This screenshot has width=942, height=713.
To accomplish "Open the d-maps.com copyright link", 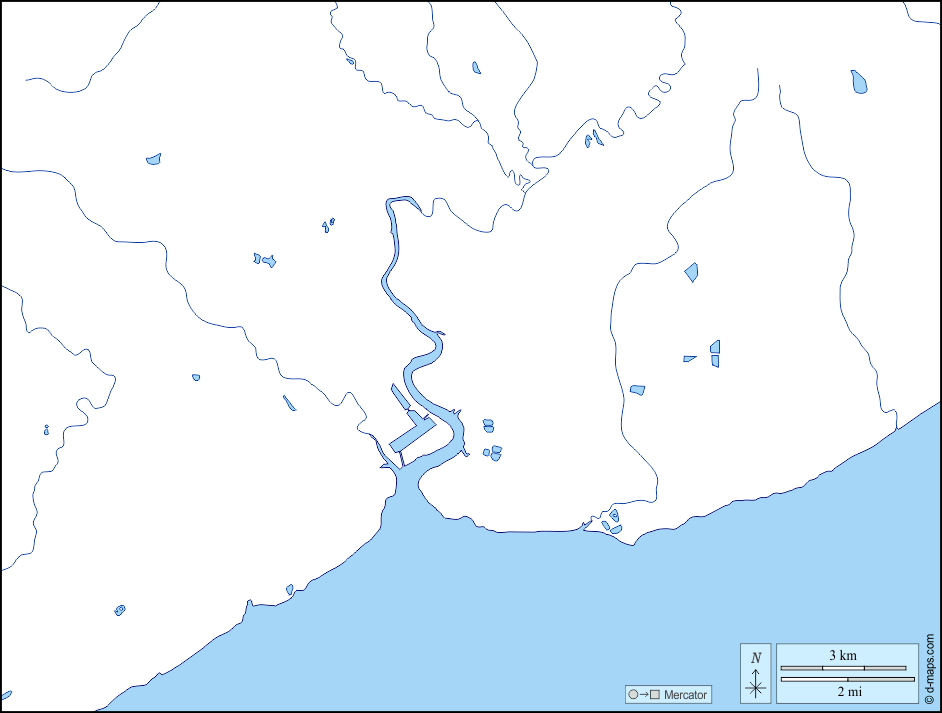I will coord(929,668).
